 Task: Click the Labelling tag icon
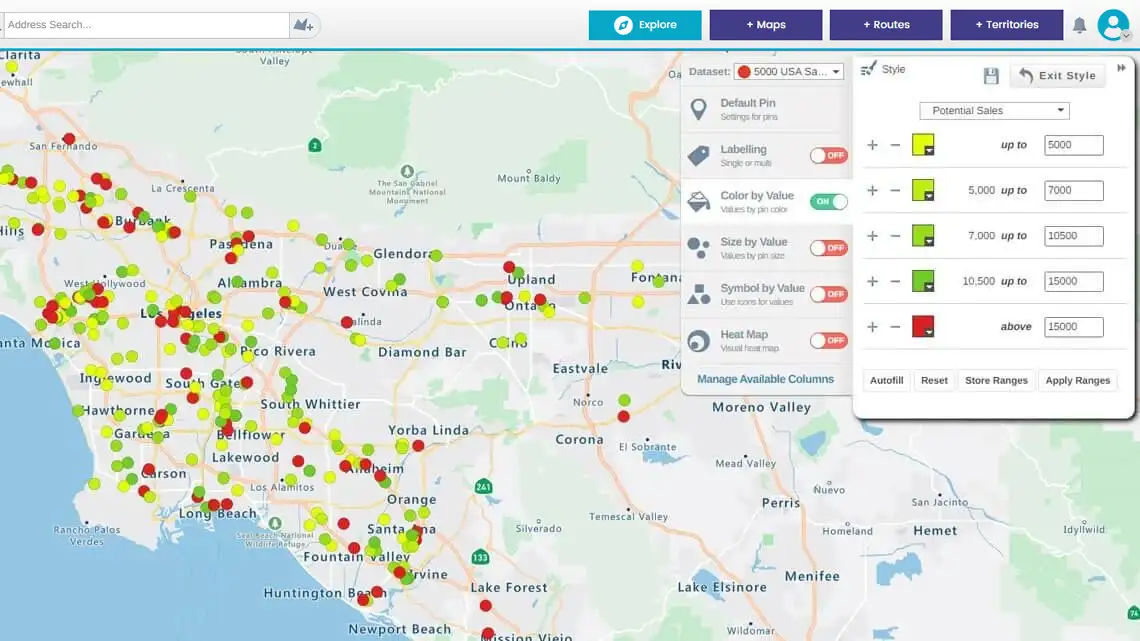pos(700,155)
